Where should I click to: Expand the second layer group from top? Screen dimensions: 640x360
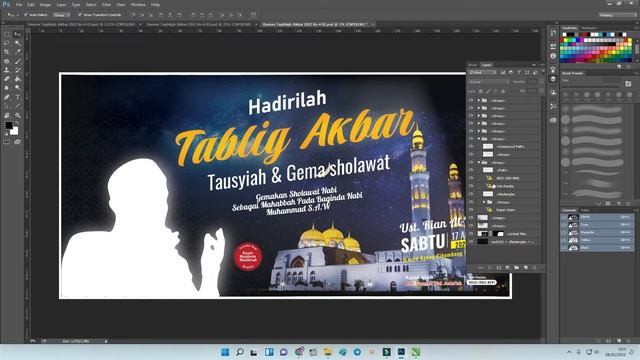click(478, 108)
